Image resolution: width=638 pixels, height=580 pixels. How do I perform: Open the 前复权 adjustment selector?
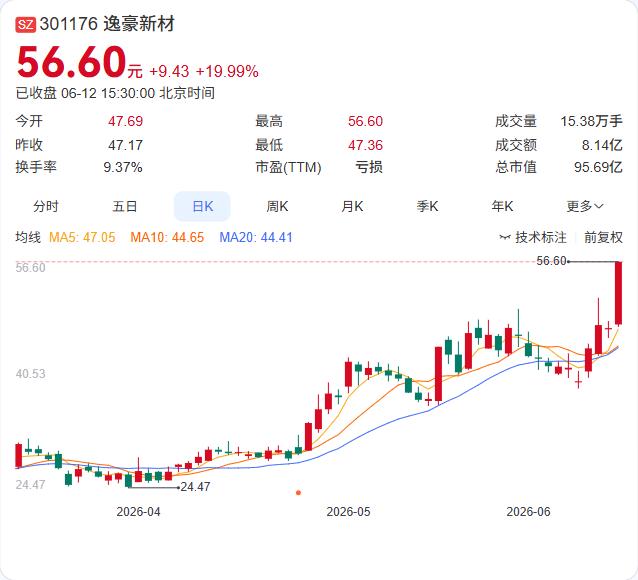(x=603, y=237)
